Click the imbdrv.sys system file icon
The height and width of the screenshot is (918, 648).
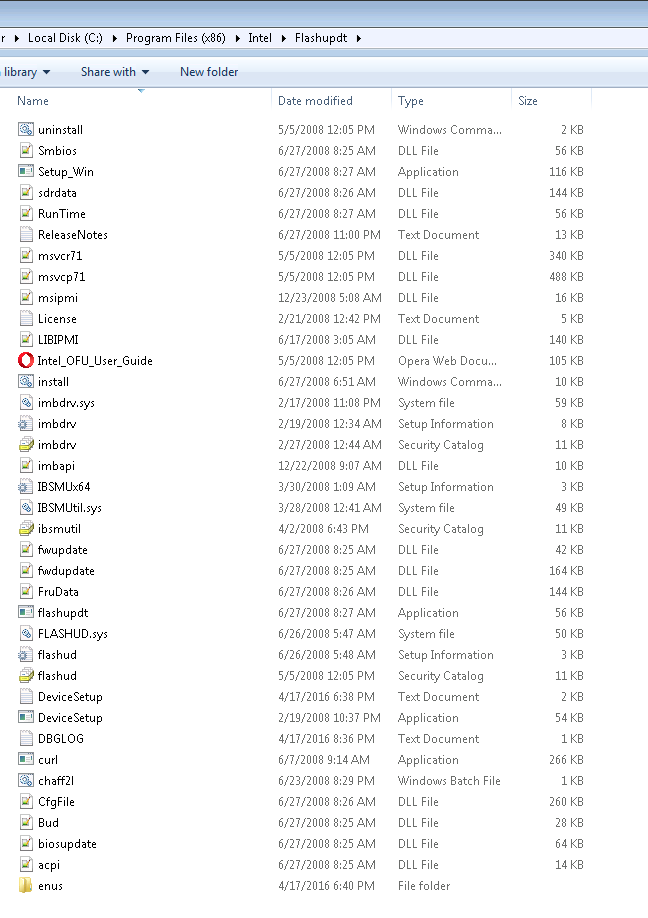click(26, 403)
